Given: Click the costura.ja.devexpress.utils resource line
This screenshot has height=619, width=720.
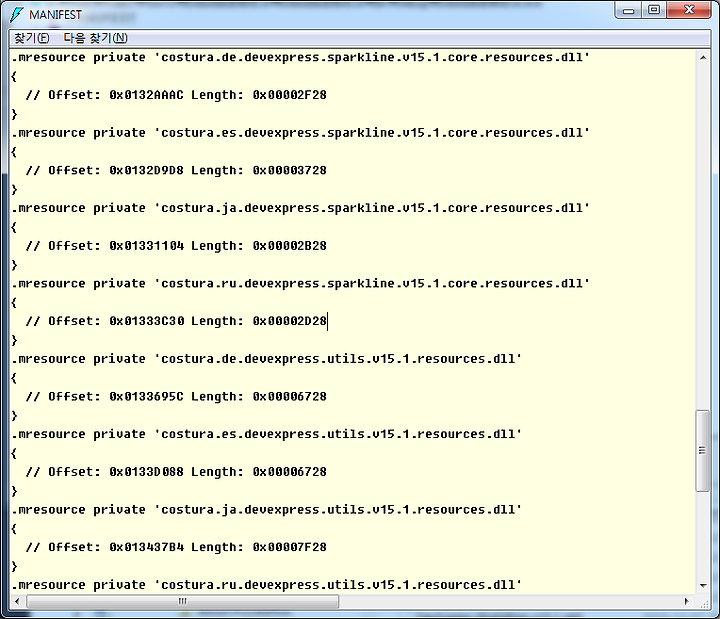Looking at the screenshot, I should (x=267, y=510).
